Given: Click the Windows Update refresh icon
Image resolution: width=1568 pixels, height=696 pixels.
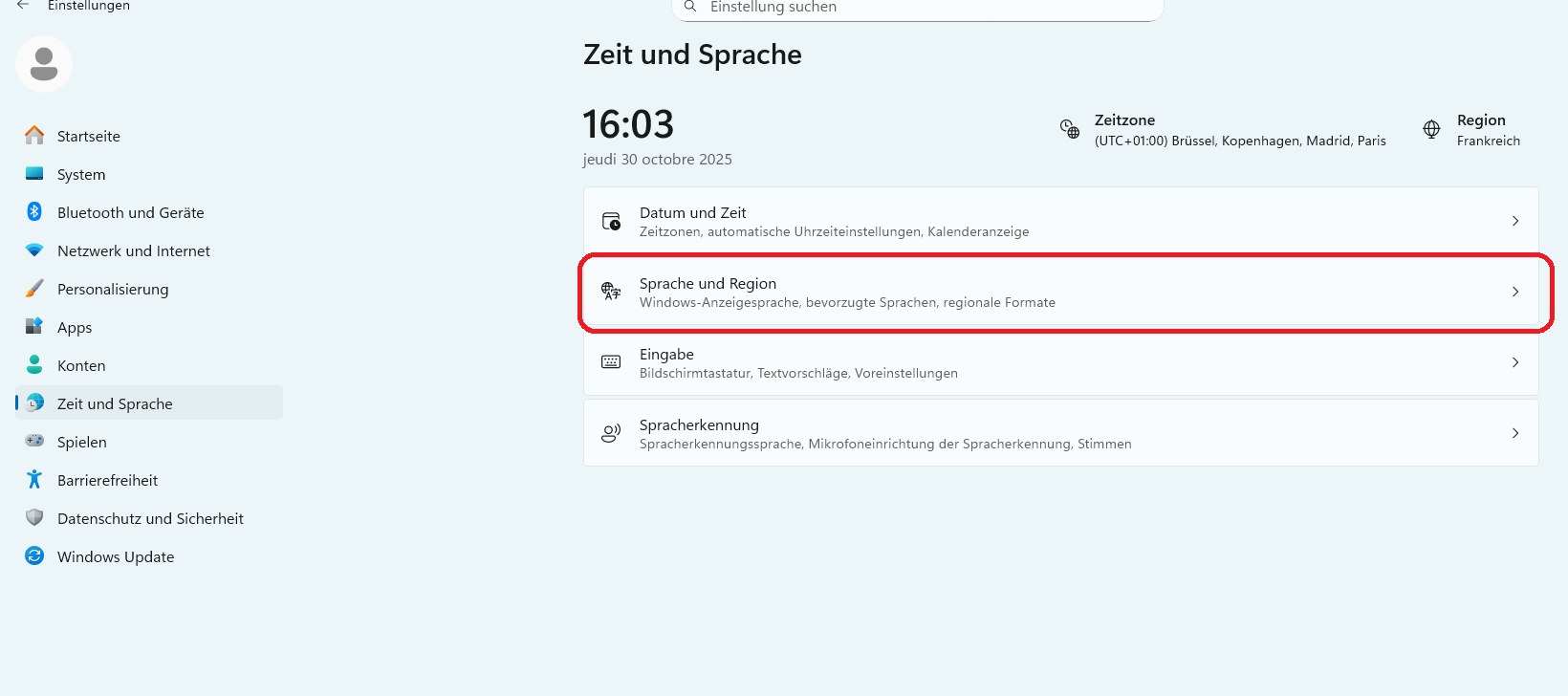Looking at the screenshot, I should tap(34, 556).
